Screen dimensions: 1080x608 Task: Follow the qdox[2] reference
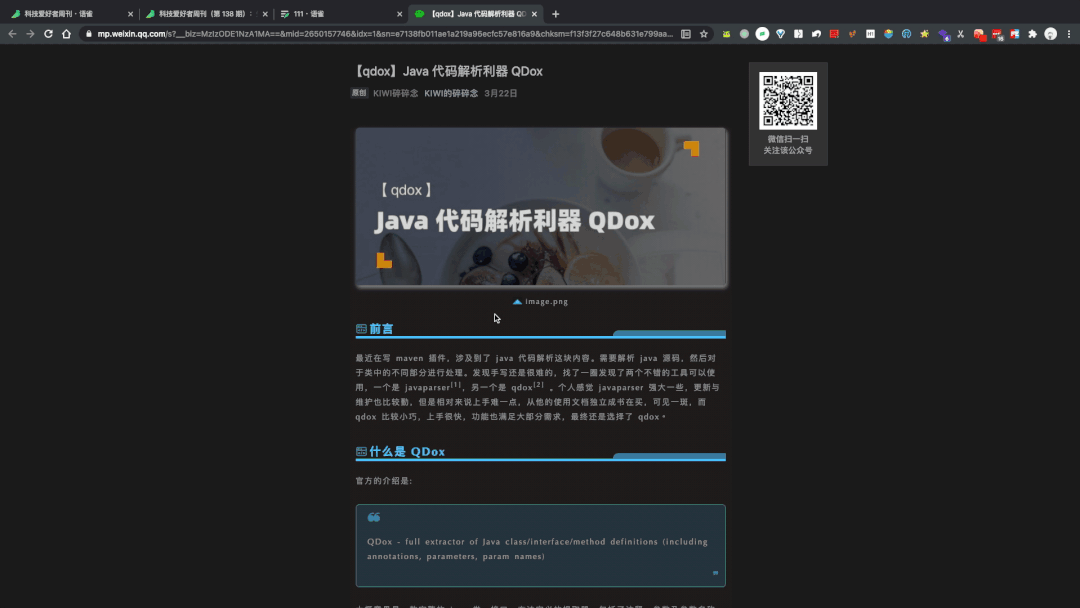527,387
